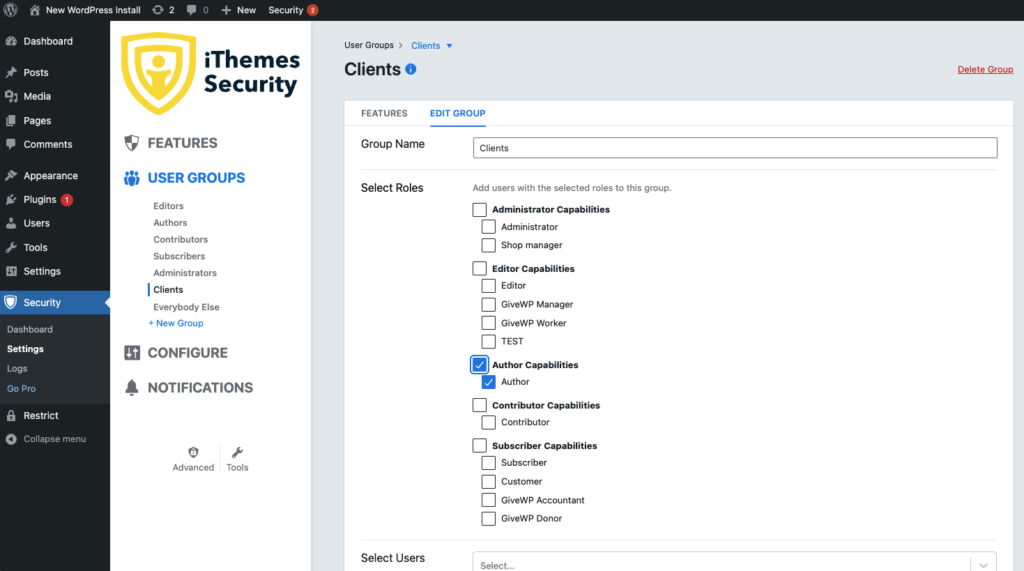
Task: Open the Tools wrench icon under Notifications
Action: (237, 452)
